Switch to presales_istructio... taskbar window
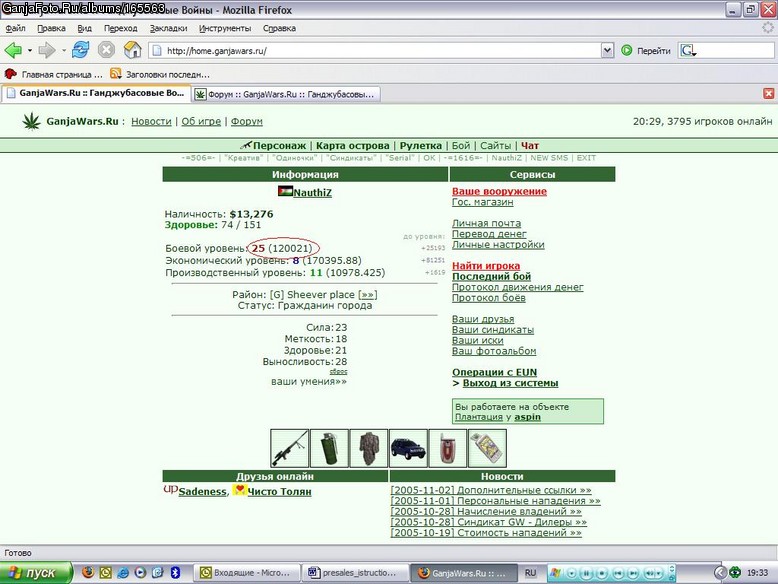 [355, 573]
